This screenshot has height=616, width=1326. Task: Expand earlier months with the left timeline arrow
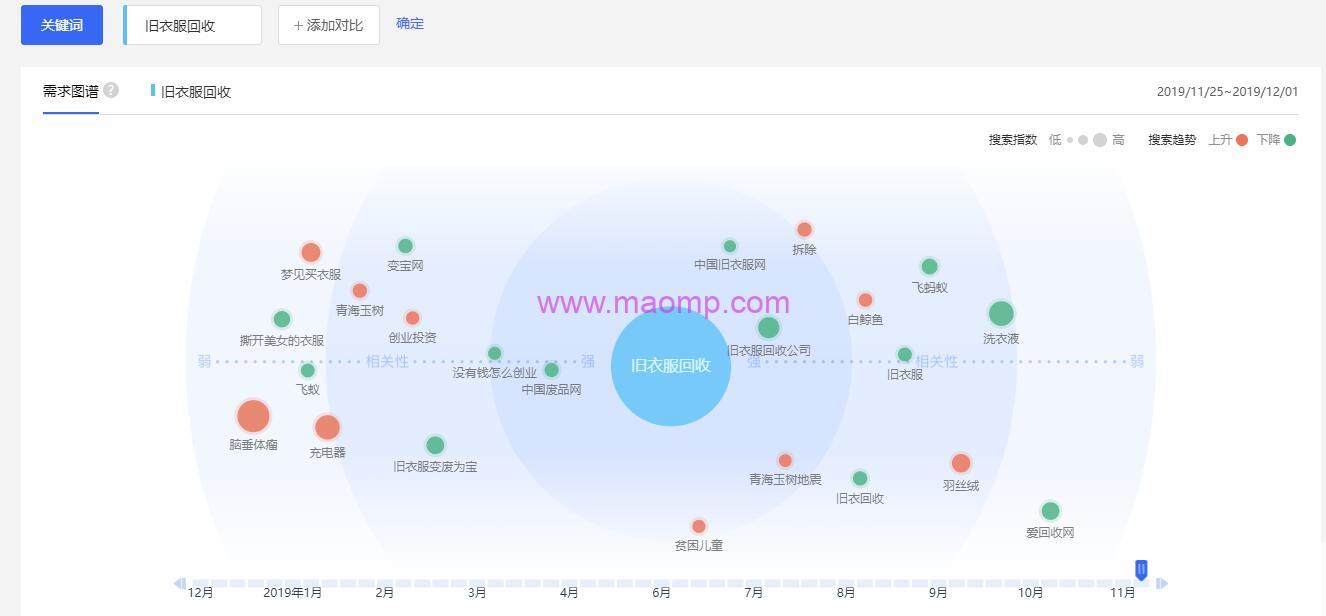click(180, 581)
